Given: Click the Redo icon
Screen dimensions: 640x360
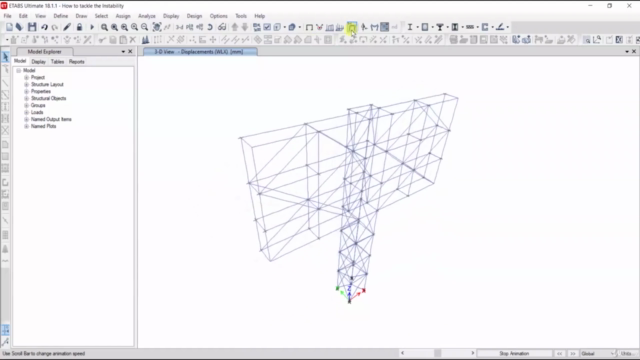Looking at the screenshot, I should click(54, 27).
